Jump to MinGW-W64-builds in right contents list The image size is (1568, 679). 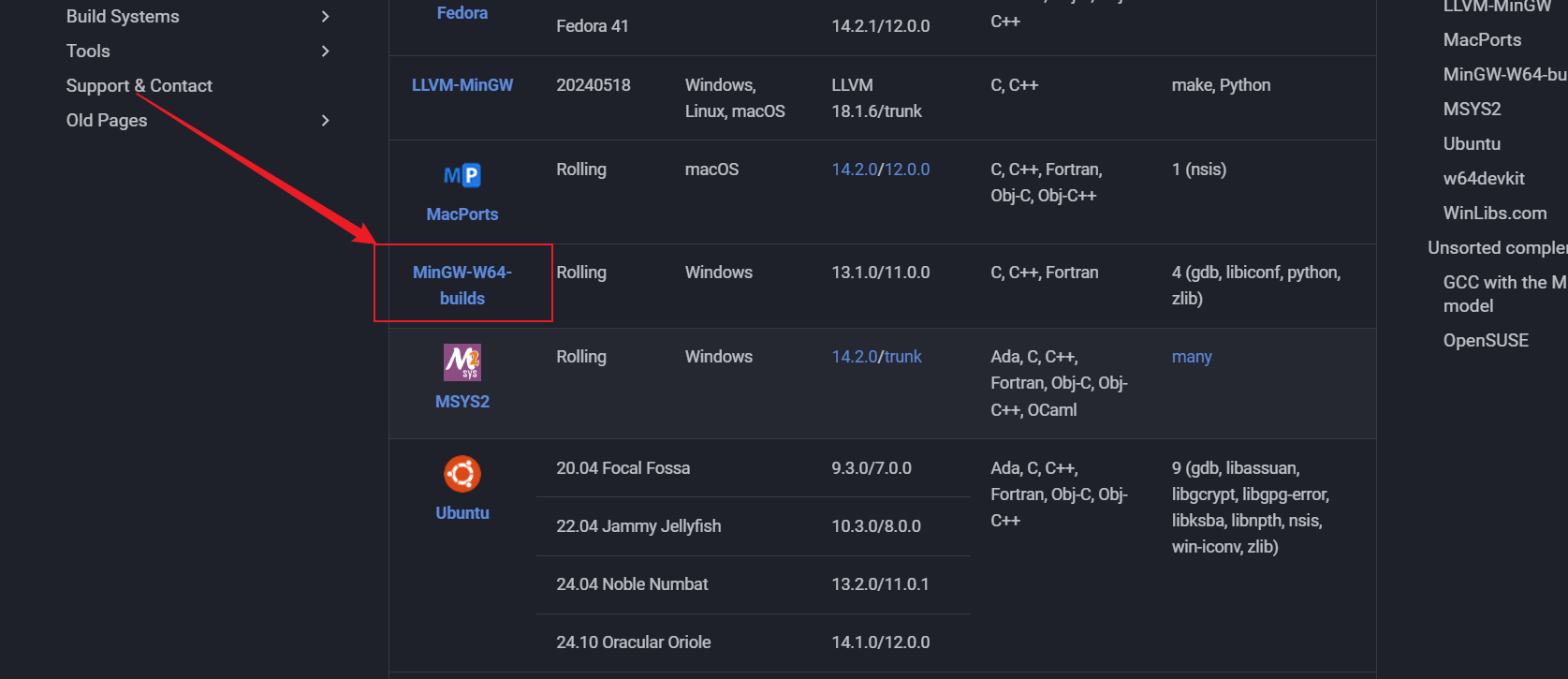1504,75
